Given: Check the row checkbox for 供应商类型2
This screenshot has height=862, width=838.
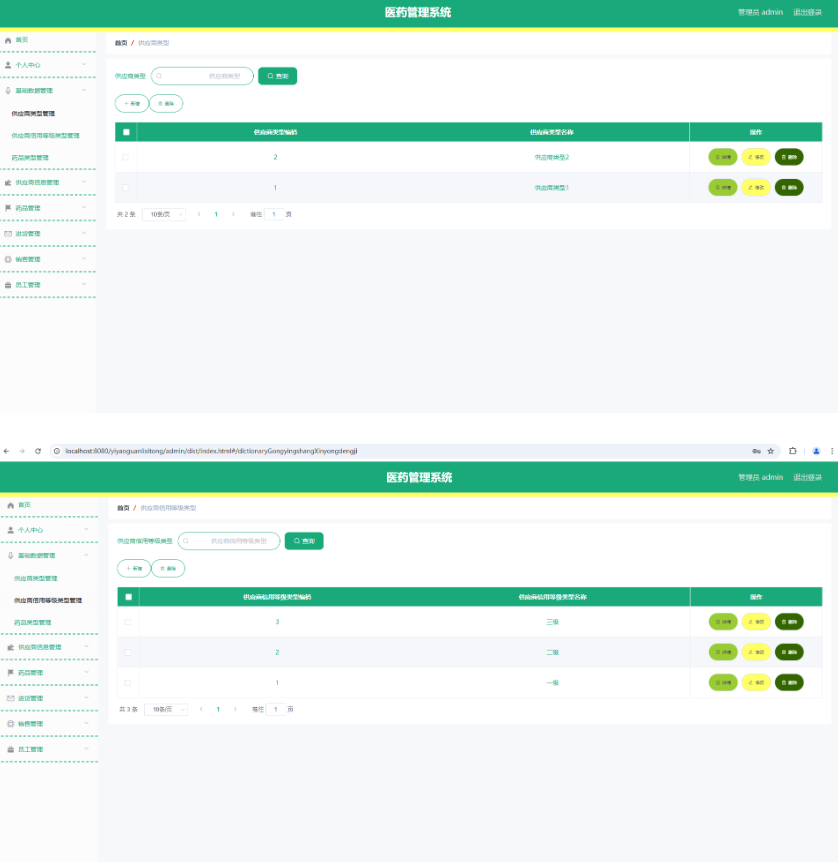Looking at the screenshot, I should pos(126,157).
